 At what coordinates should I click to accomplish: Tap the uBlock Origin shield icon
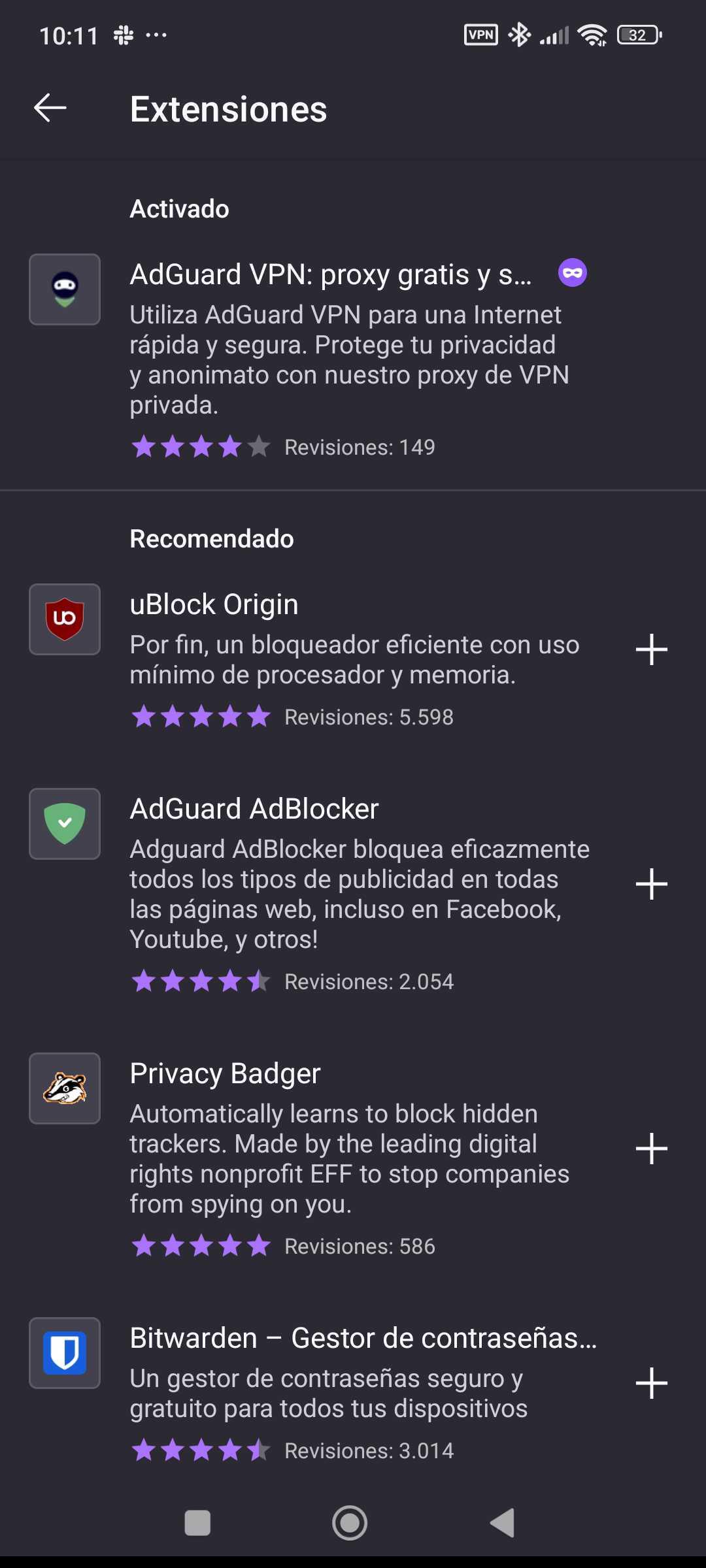click(x=65, y=619)
